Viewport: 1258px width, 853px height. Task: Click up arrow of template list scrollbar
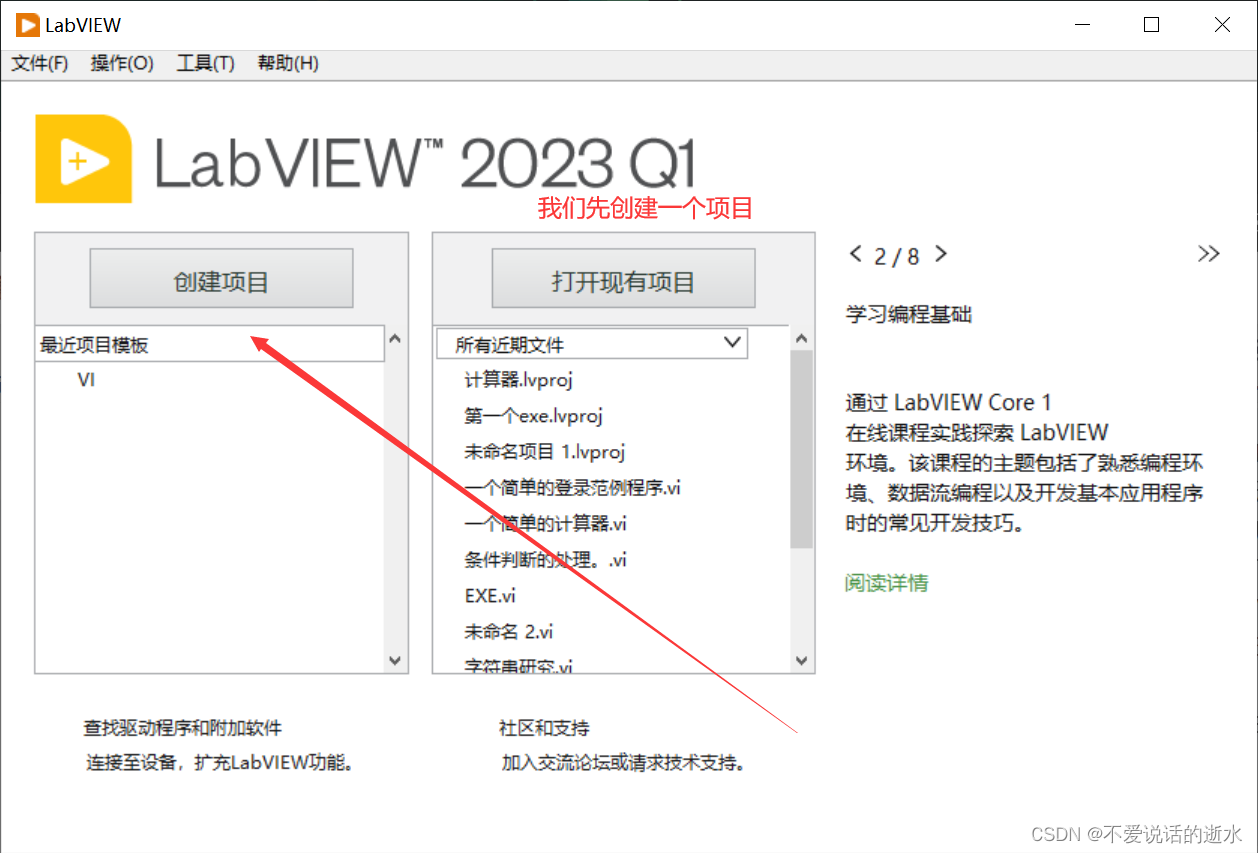(394, 338)
